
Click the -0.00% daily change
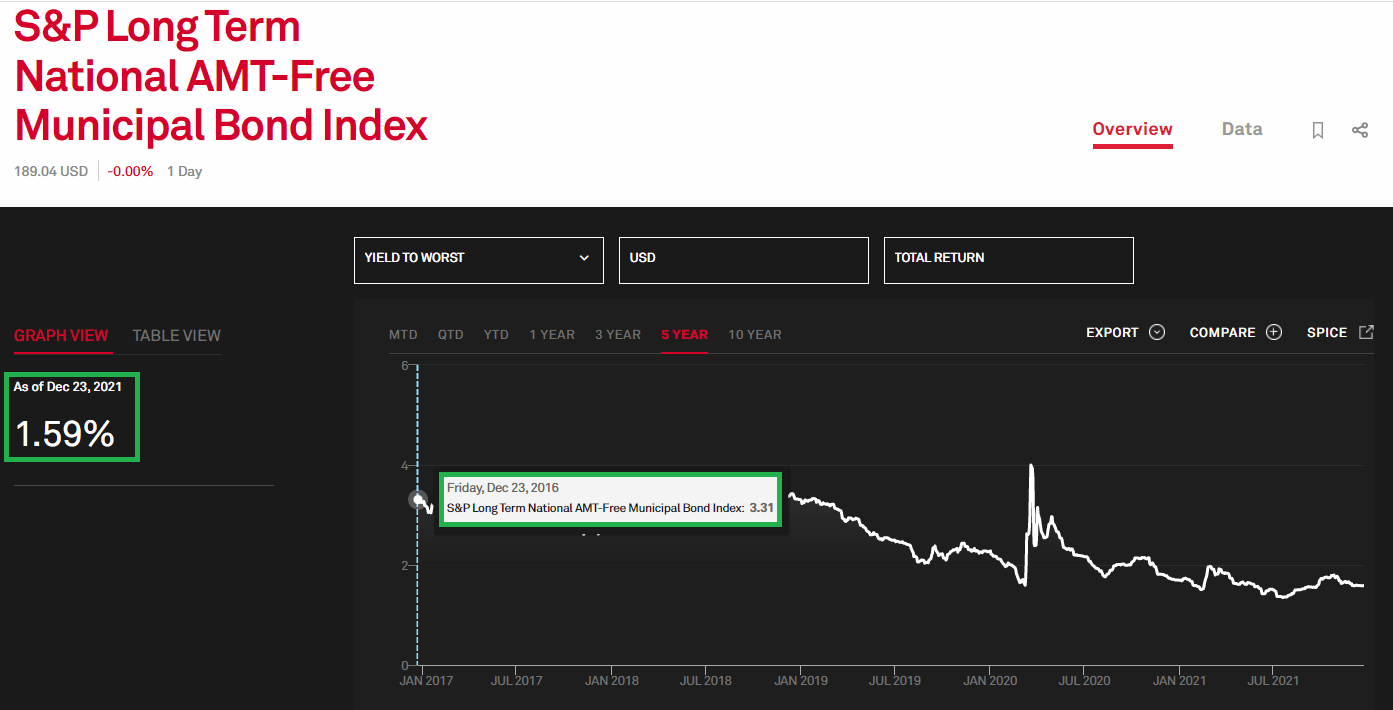[x=130, y=171]
